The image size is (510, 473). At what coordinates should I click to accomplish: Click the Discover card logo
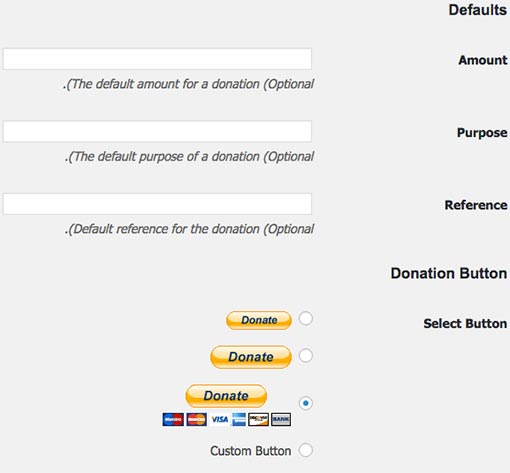tap(258, 419)
